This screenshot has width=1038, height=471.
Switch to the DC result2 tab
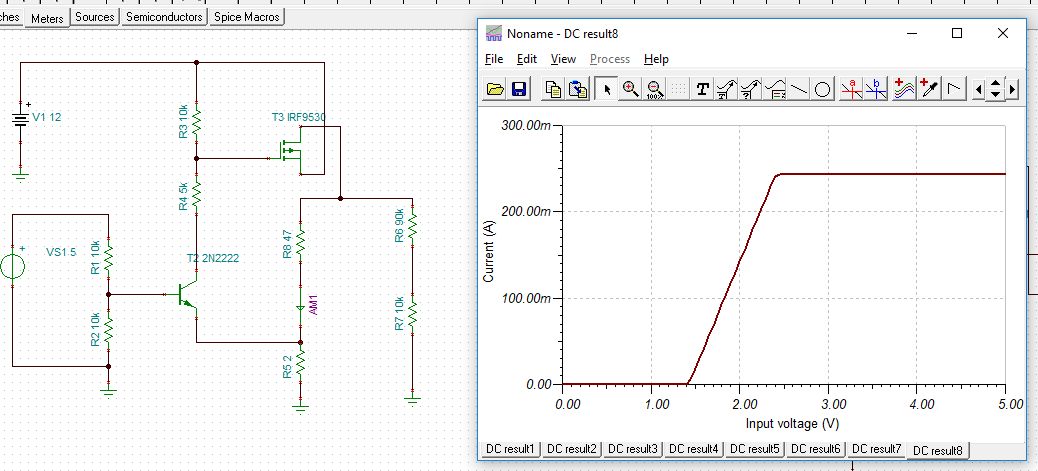[x=572, y=448]
